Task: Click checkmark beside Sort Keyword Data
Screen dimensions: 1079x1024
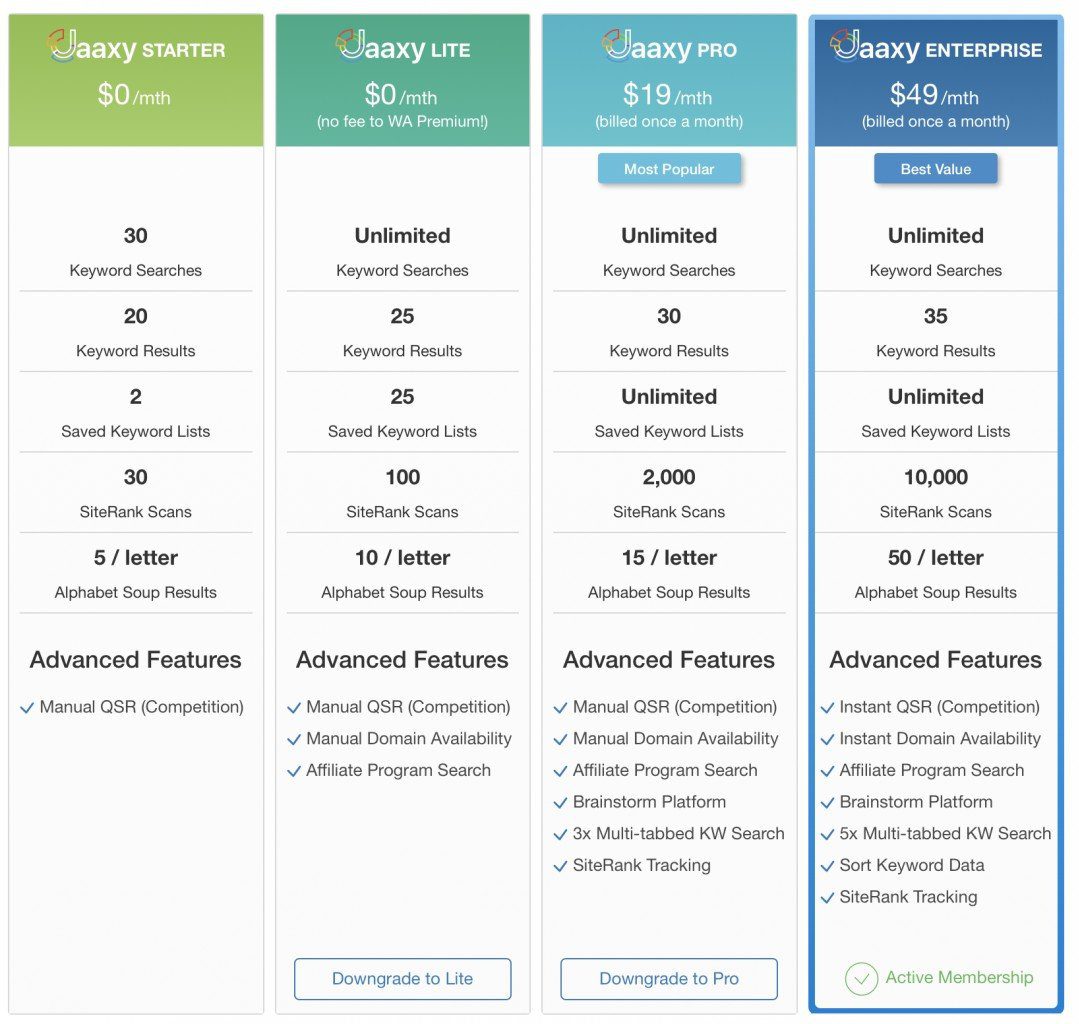Action: click(827, 866)
